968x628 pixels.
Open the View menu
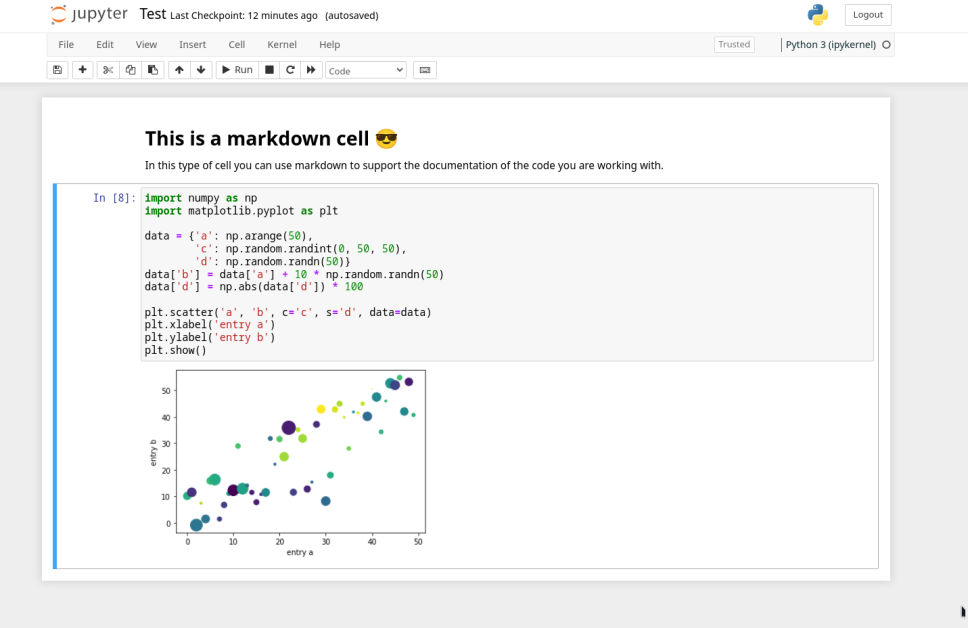pos(146,44)
